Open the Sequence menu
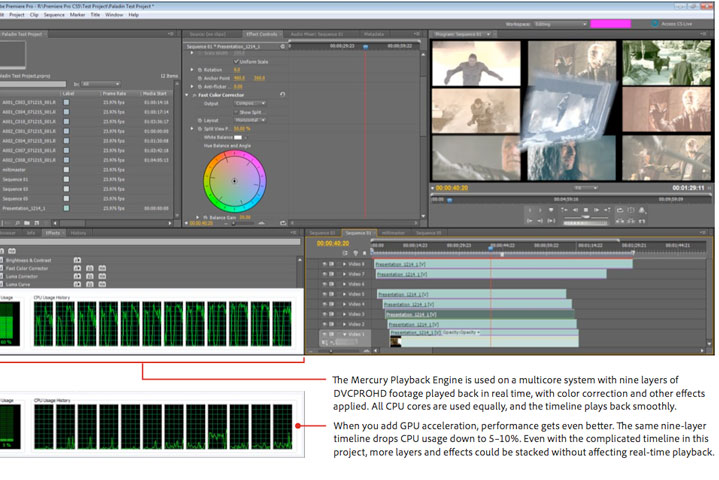This screenshot has width=719, height=480. pyautogui.click(x=54, y=15)
